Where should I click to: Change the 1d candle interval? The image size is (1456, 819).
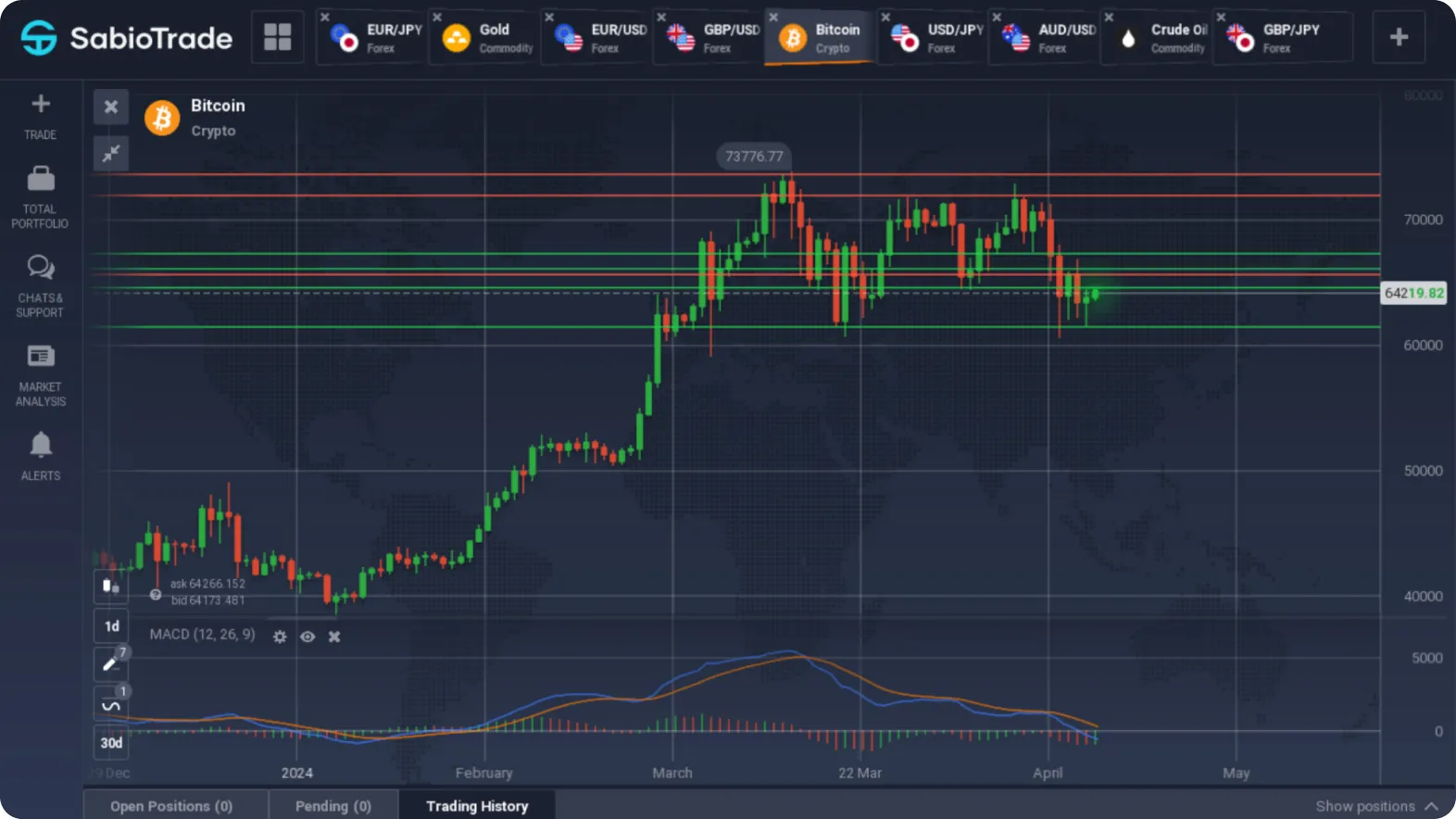(111, 626)
